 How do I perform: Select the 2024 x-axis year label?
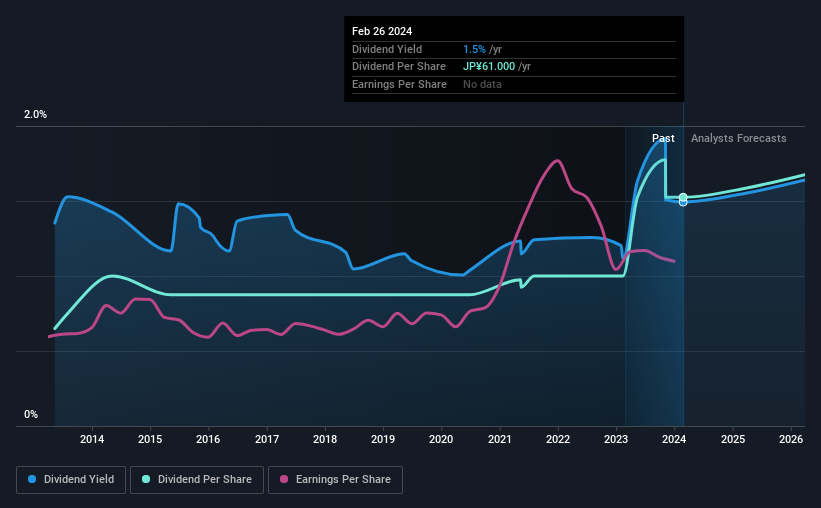[674, 439]
